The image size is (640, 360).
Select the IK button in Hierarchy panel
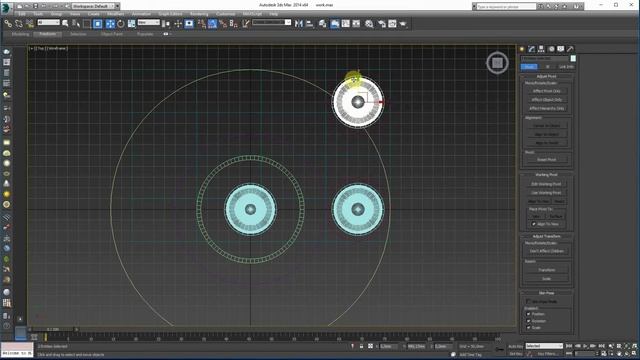547,67
